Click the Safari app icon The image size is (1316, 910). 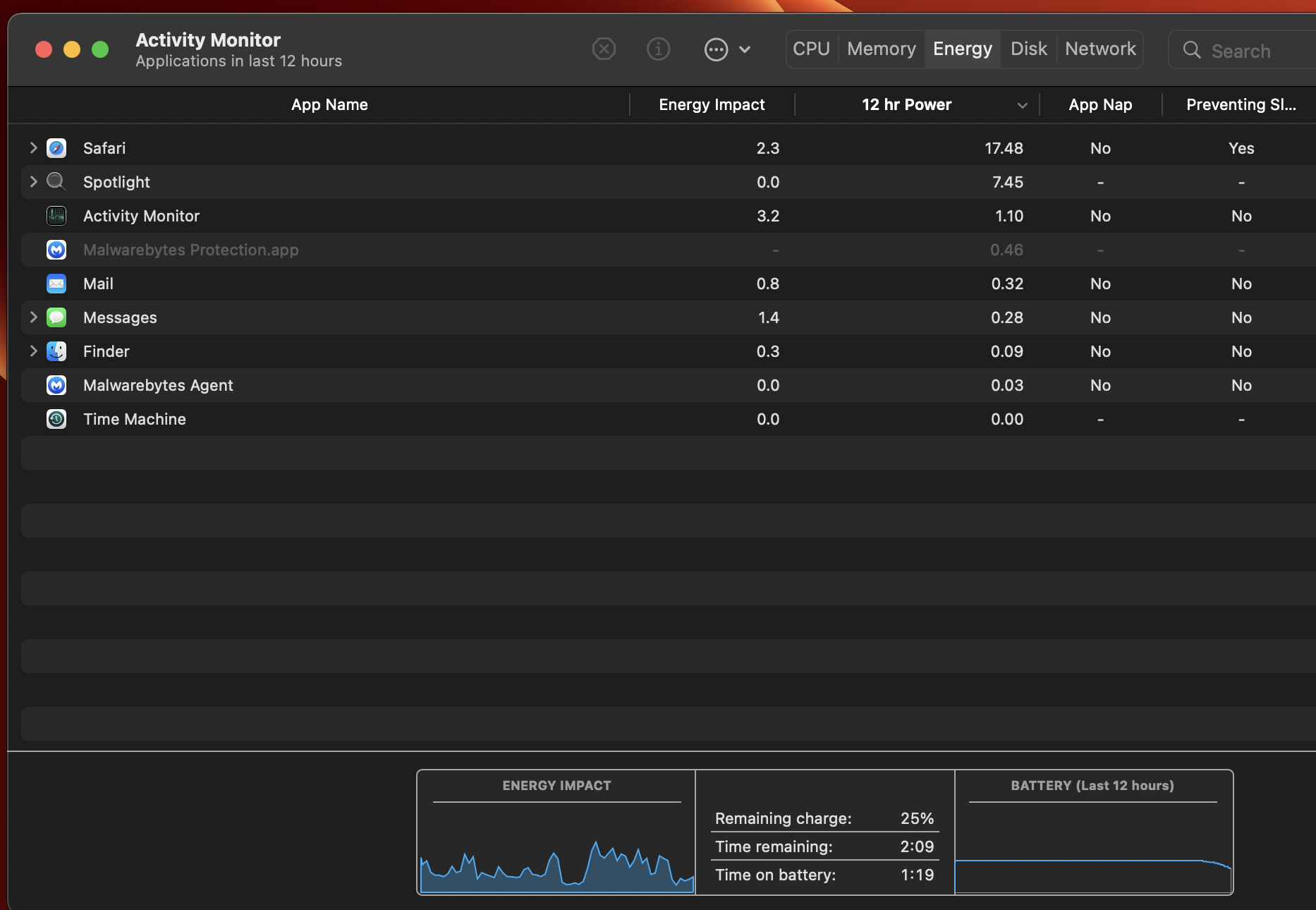(x=56, y=148)
